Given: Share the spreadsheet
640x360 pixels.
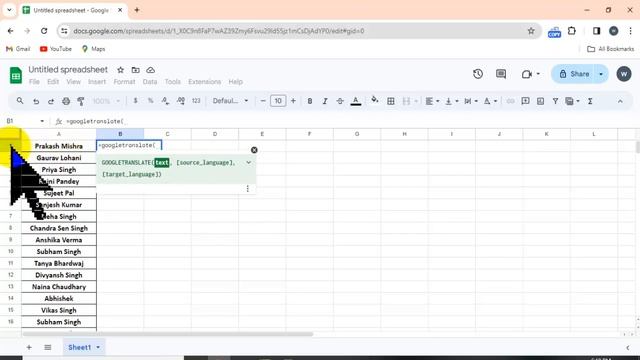Looking at the screenshot, I should click(x=574, y=74).
